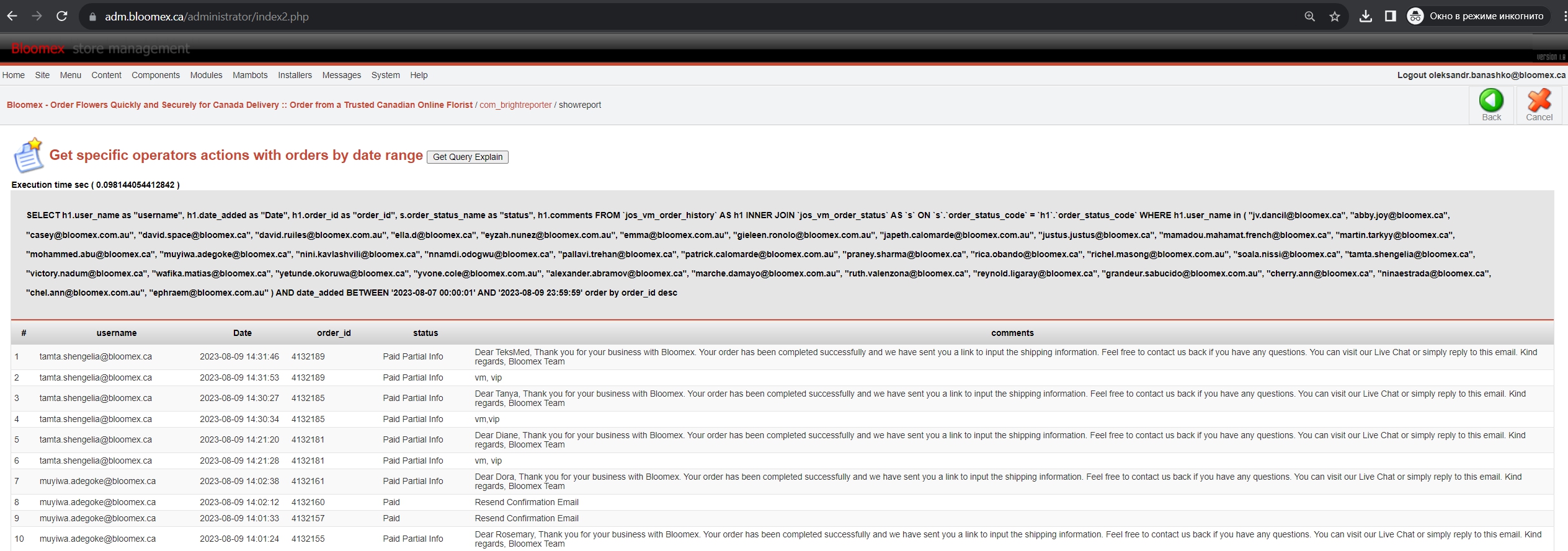1568x551 pixels.
Task: Click date 2023-08-09 14:30:27 cell
Action: [239, 398]
